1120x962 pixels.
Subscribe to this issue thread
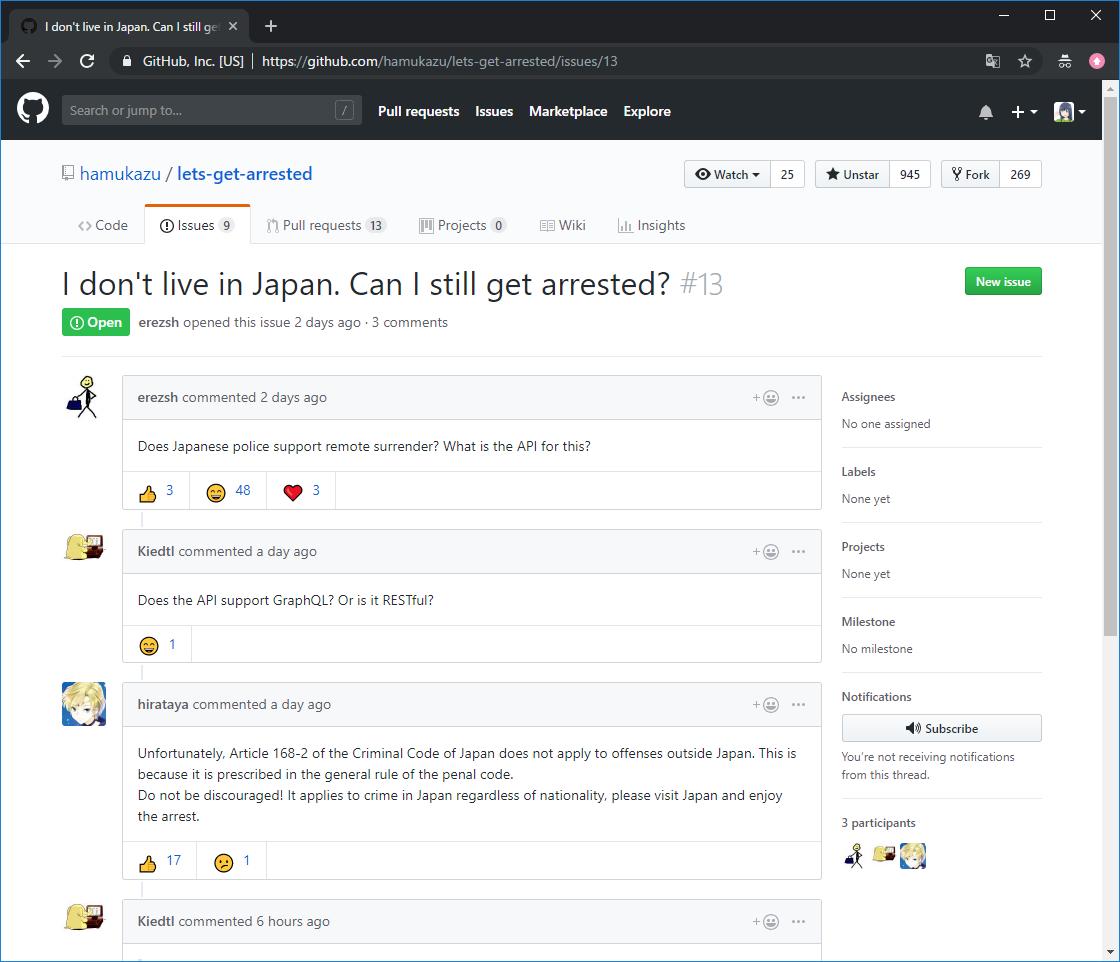pyautogui.click(x=941, y=728)
